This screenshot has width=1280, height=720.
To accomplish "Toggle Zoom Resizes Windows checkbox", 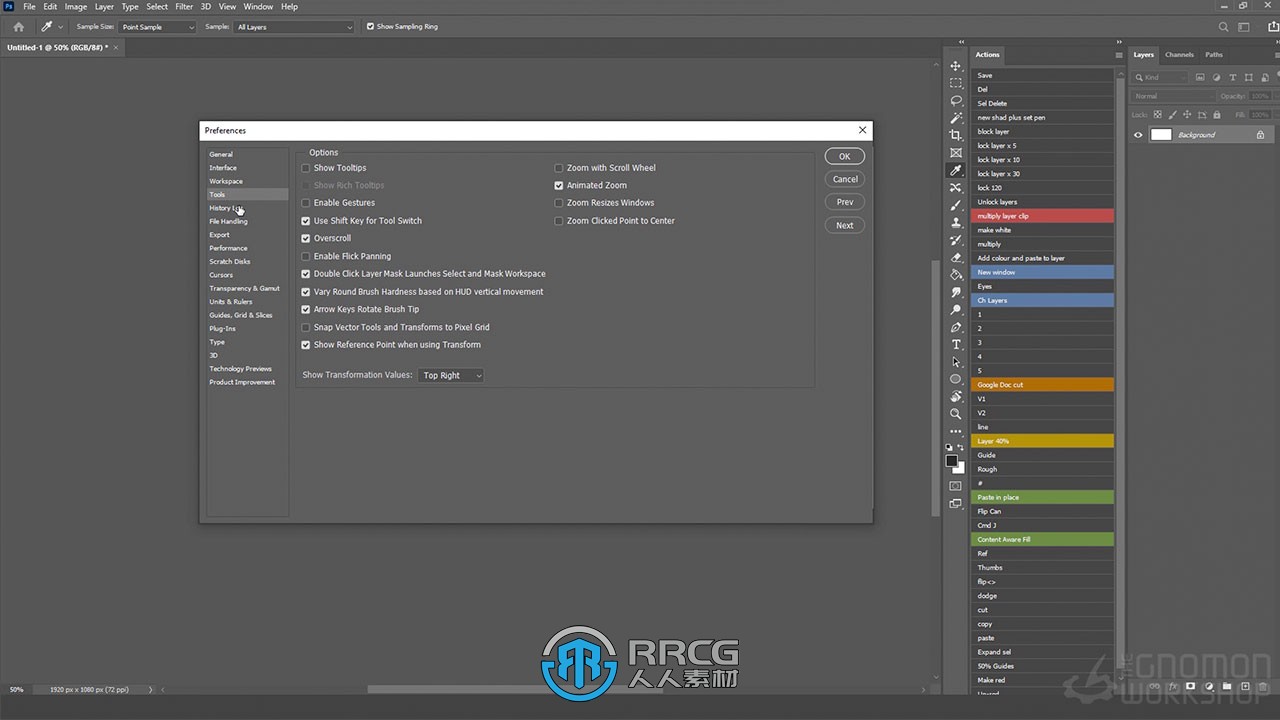I will 559,203.
